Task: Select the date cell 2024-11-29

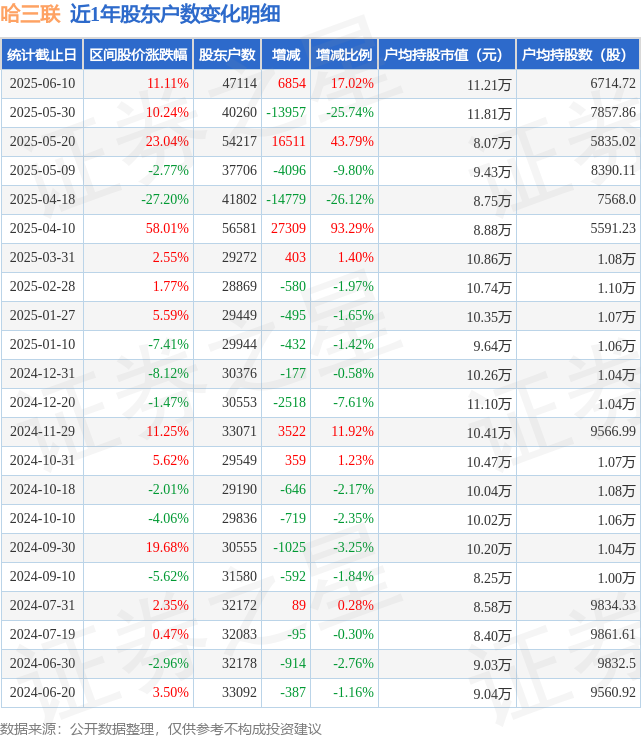Action: 42,431
